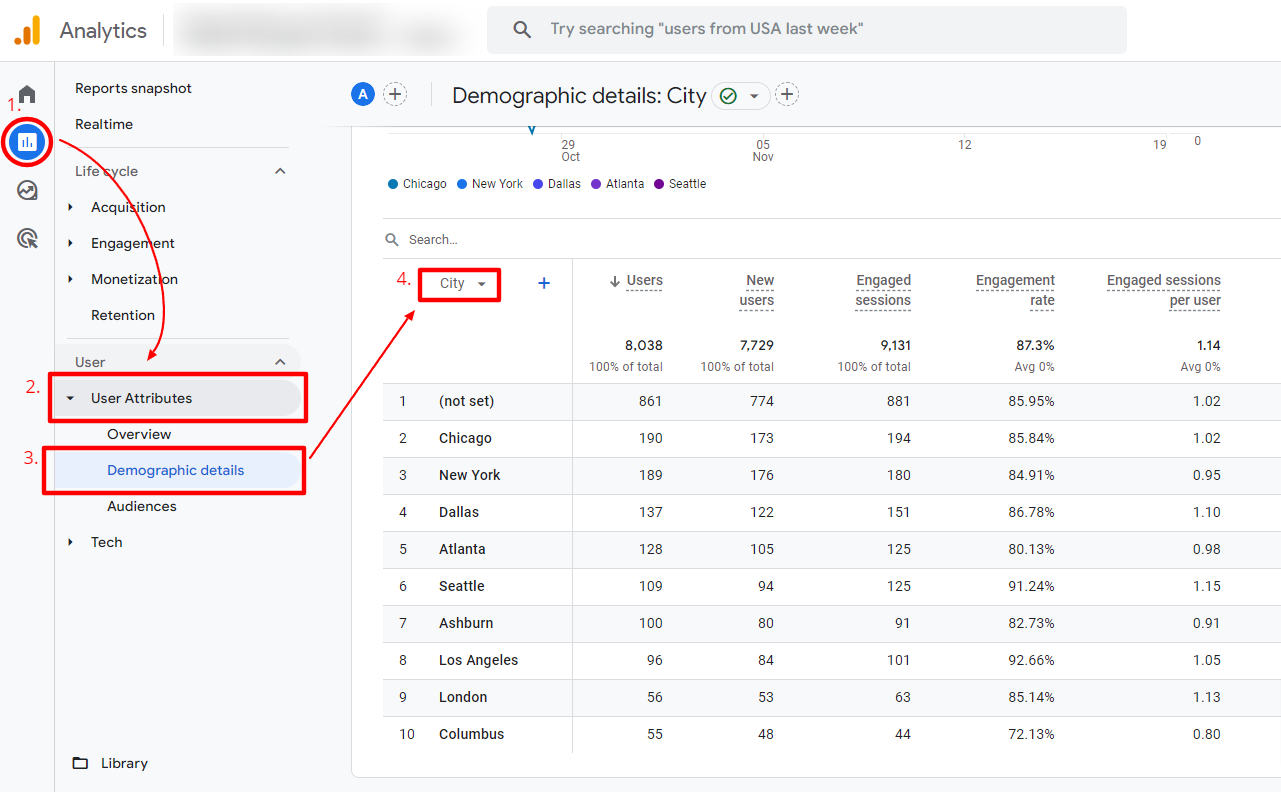Open the Reports icon in left rail
This screenshot has height=792, width=1281.
27,142
